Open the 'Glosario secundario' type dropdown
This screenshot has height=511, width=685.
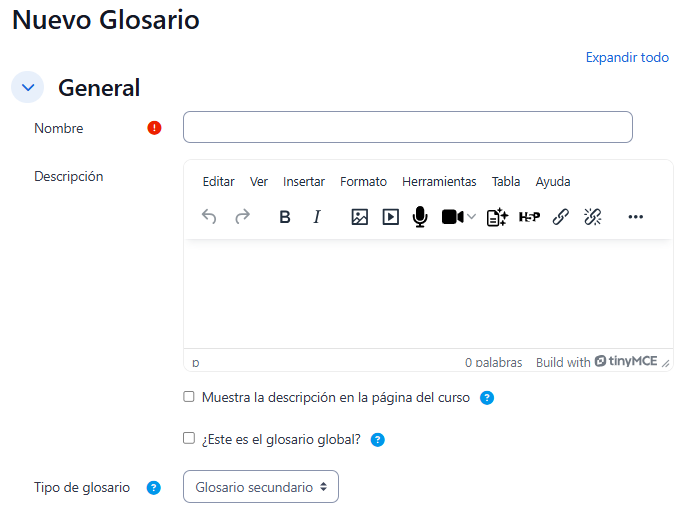point(261,487)
